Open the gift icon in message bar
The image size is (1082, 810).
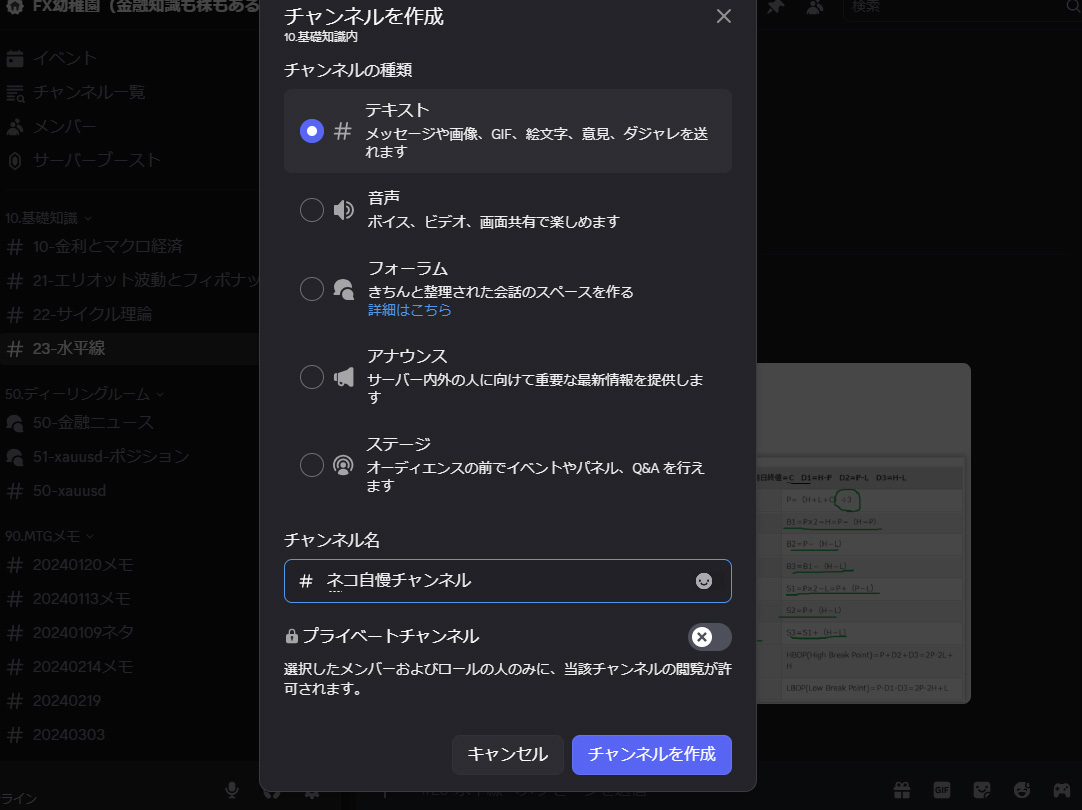[901, 789]
